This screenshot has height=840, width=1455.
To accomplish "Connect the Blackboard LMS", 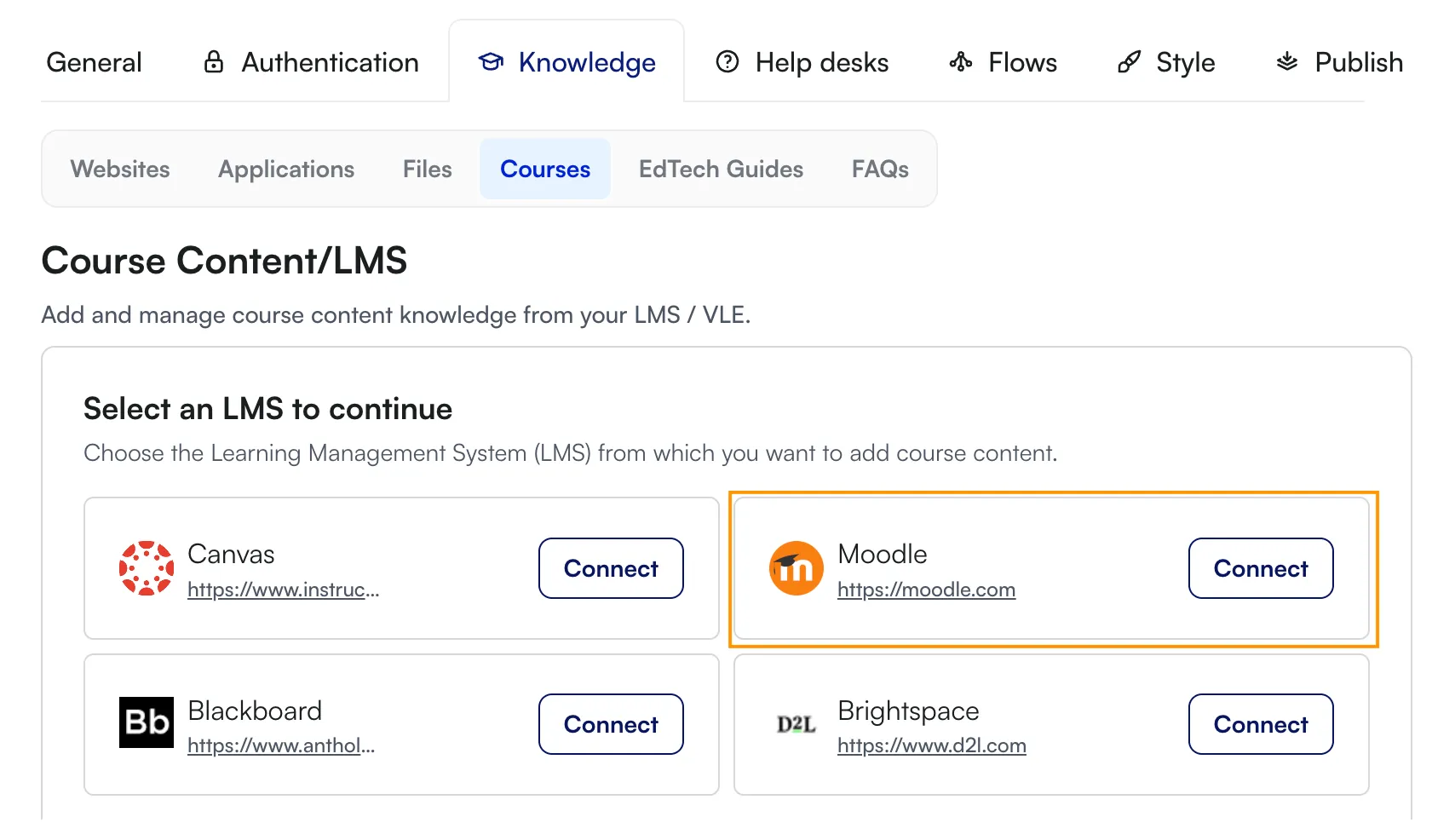I will click(x=611, y=724).
